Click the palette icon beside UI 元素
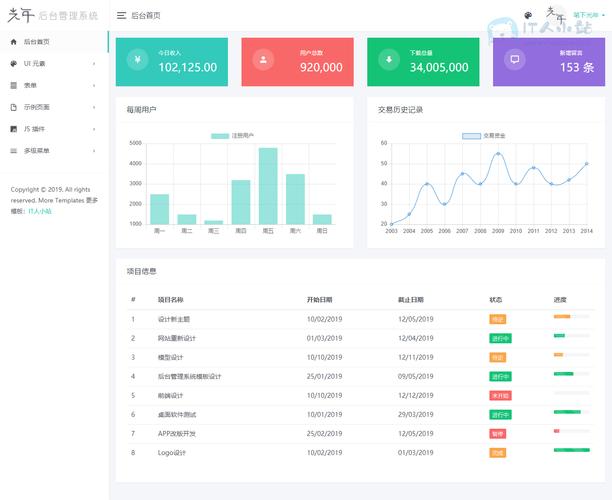Viewport: 612px width, 500px height. [14, 64]
